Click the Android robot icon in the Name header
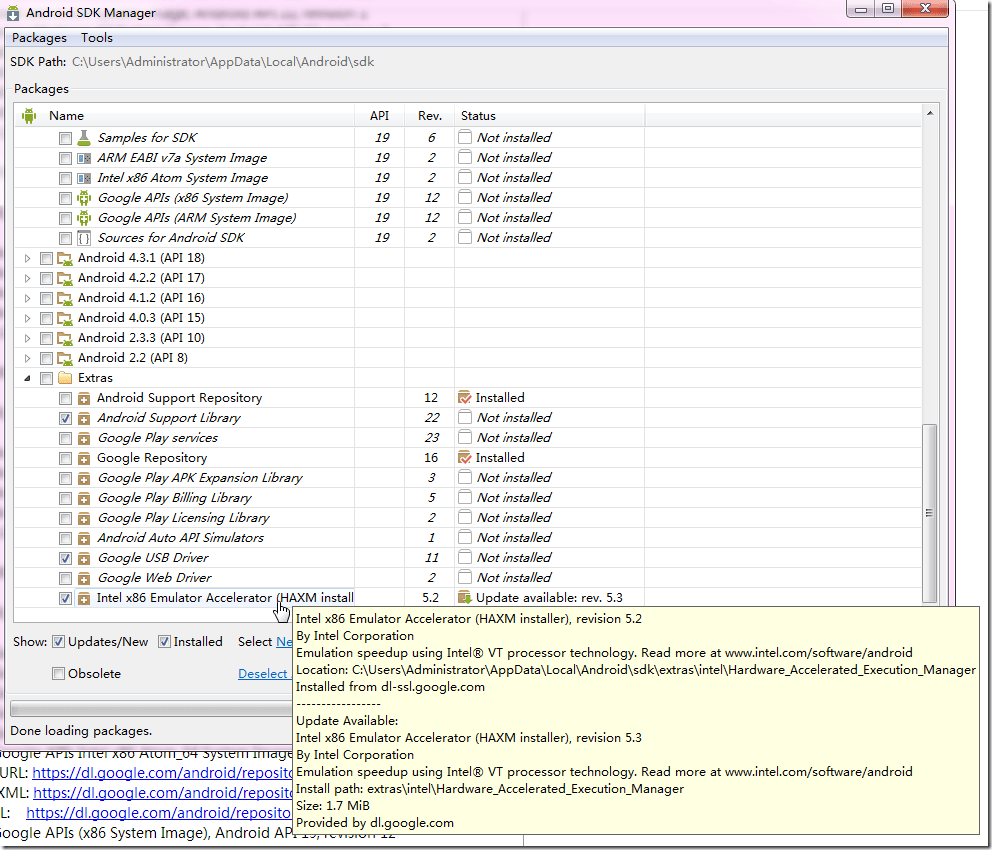Viewport: 992px width, 850px height. [29, 116]
